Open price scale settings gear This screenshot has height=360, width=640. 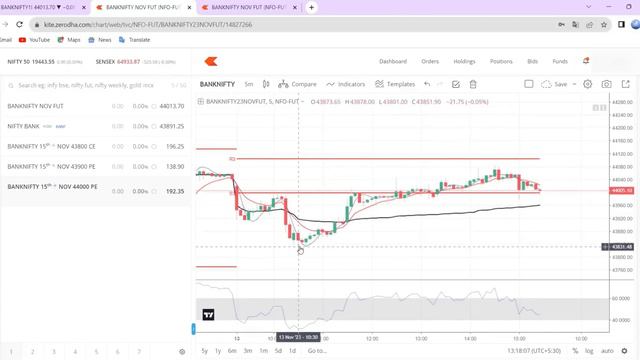point(624,351)
